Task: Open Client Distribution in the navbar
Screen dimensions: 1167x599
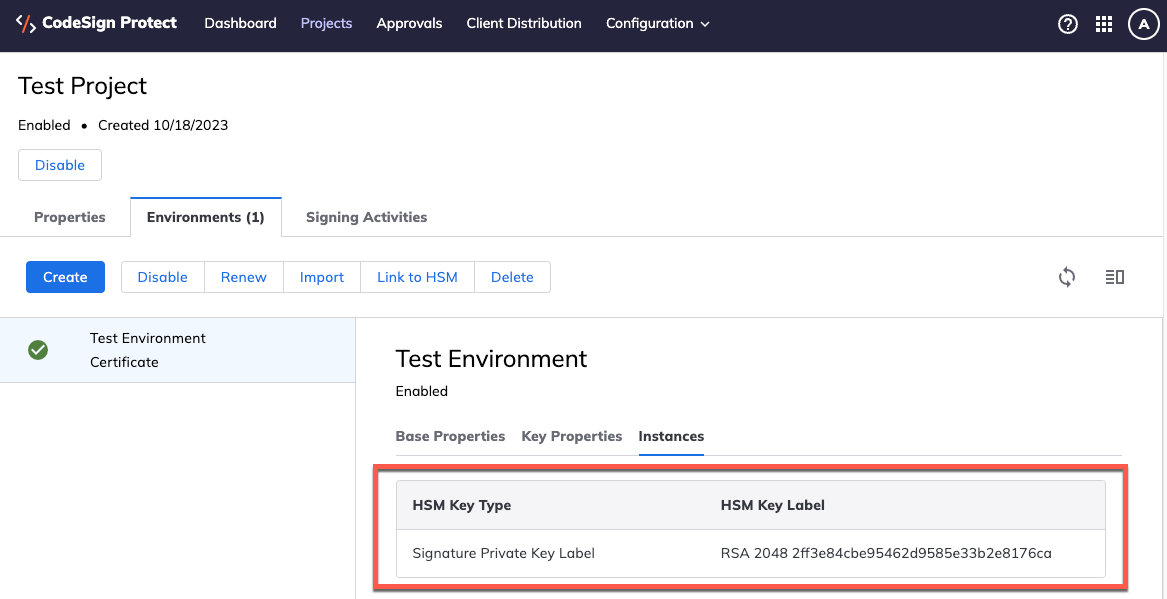Action: click(524, 24)
